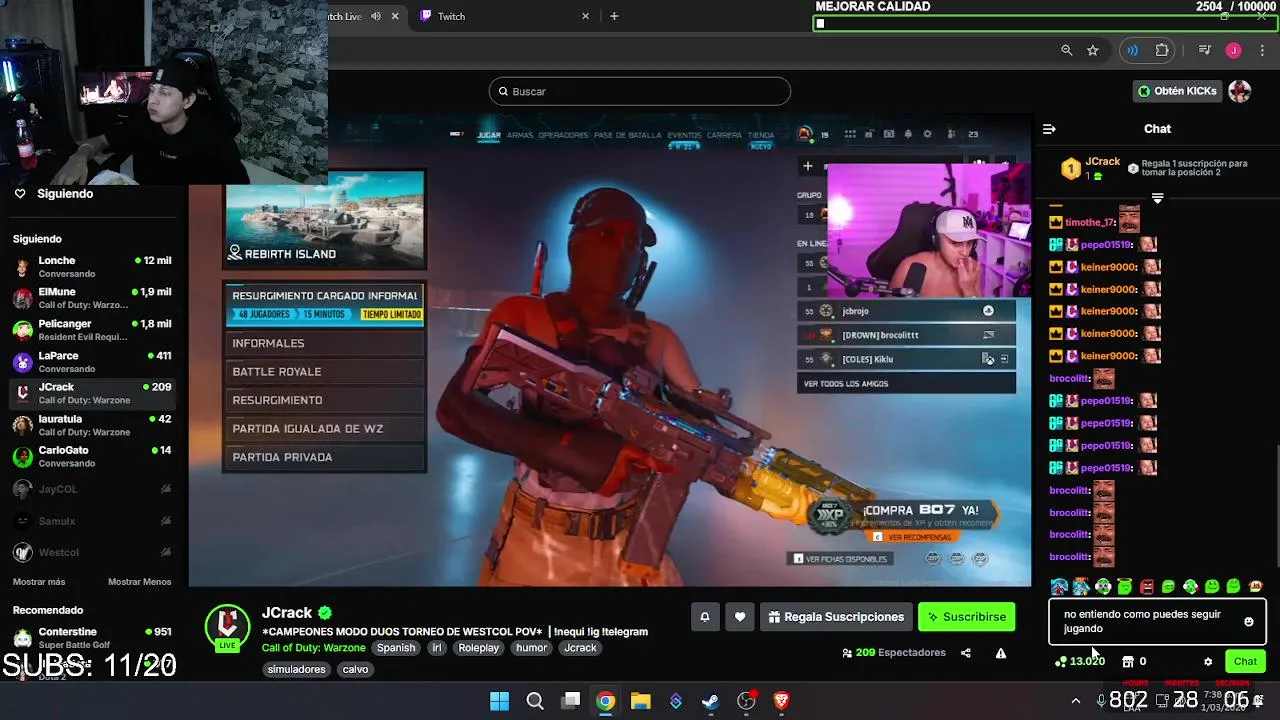This screenshot has height=720, width=1280.
Task: Open Call of Duty: Warzone category link
Action: click(314, 648)
